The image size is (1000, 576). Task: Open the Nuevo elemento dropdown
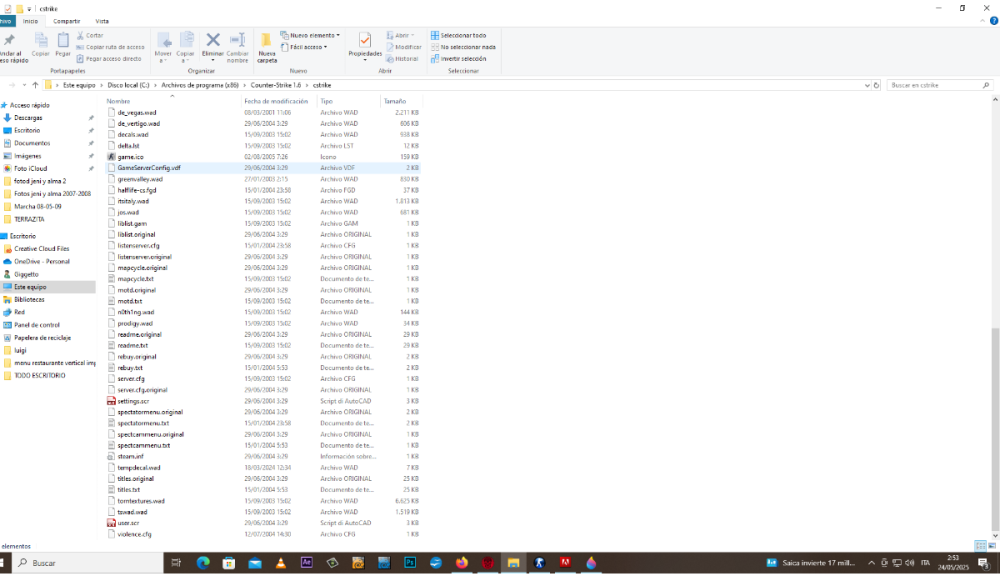tap(310, 36)
